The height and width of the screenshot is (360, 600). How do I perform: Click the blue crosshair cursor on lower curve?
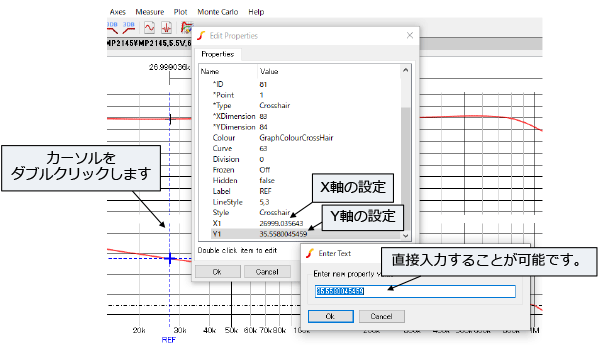(x=170, y=259)
